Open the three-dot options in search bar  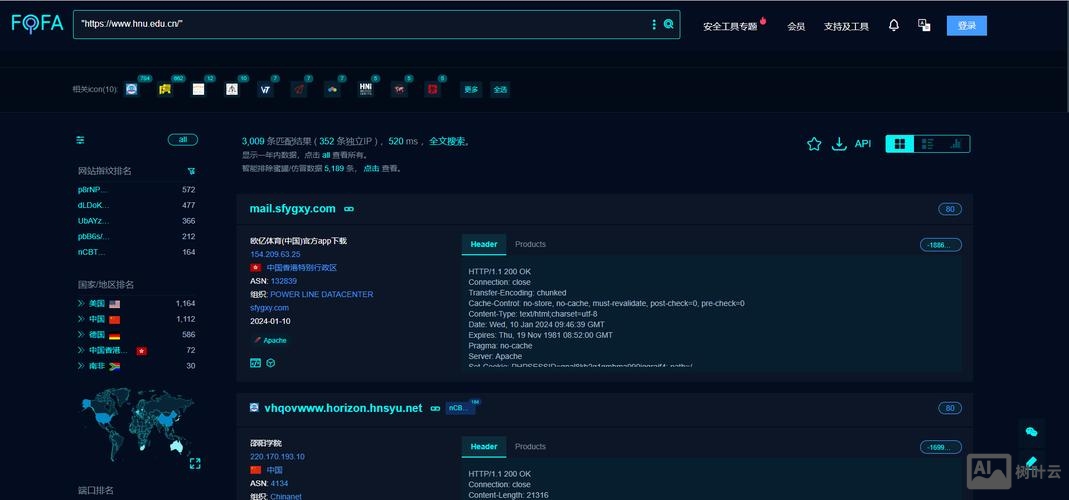654,25
